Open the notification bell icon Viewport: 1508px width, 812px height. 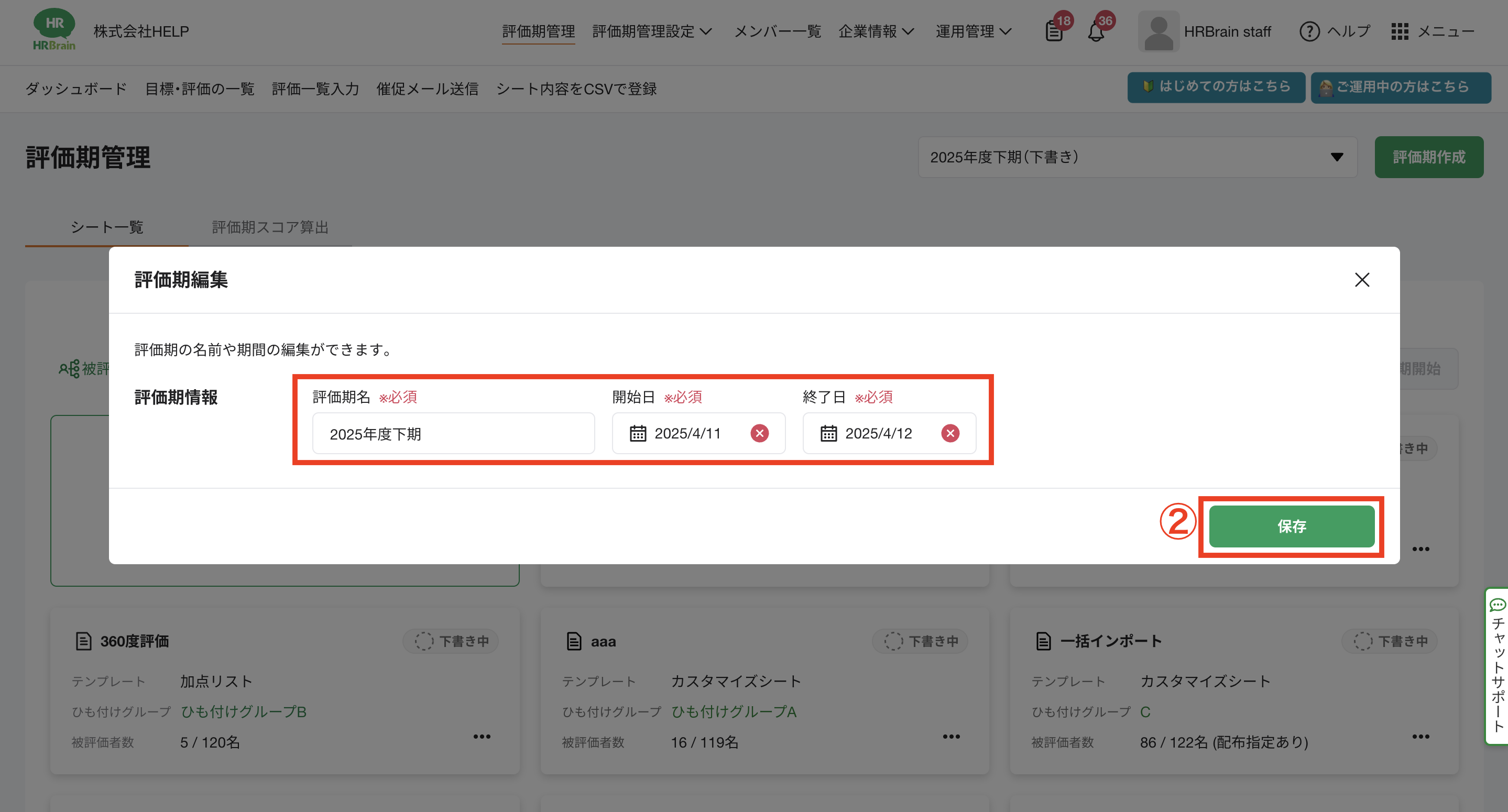click(1096, 31)
